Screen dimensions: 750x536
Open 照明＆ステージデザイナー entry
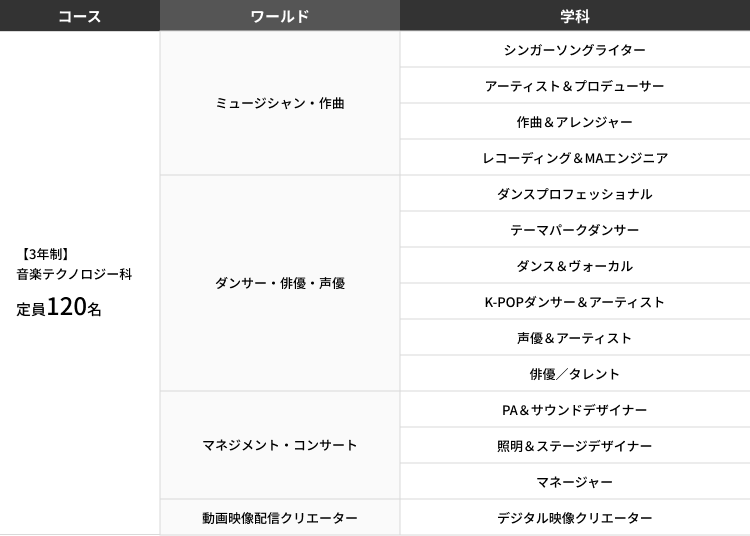click(574, 446)
